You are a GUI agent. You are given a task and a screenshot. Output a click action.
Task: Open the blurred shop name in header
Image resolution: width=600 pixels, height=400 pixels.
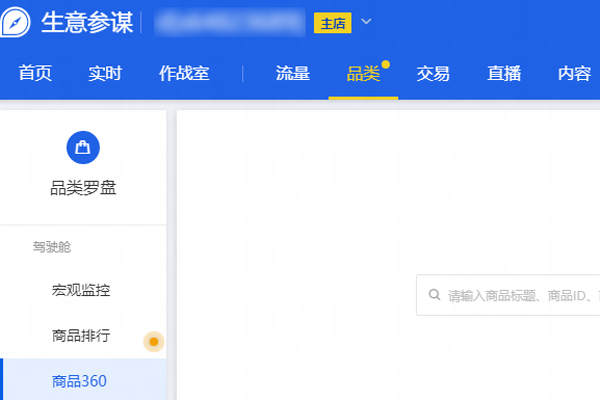[x=230, y=22]
